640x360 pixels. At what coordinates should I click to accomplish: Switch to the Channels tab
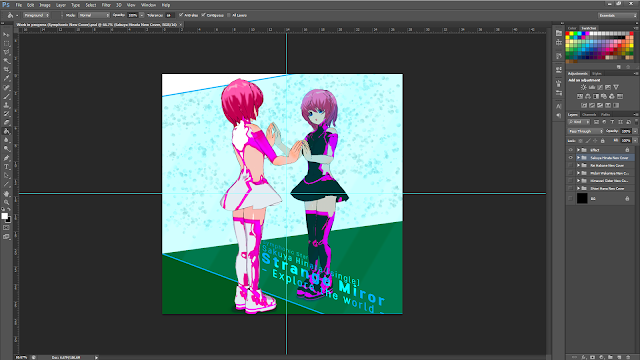coord(589,115)
